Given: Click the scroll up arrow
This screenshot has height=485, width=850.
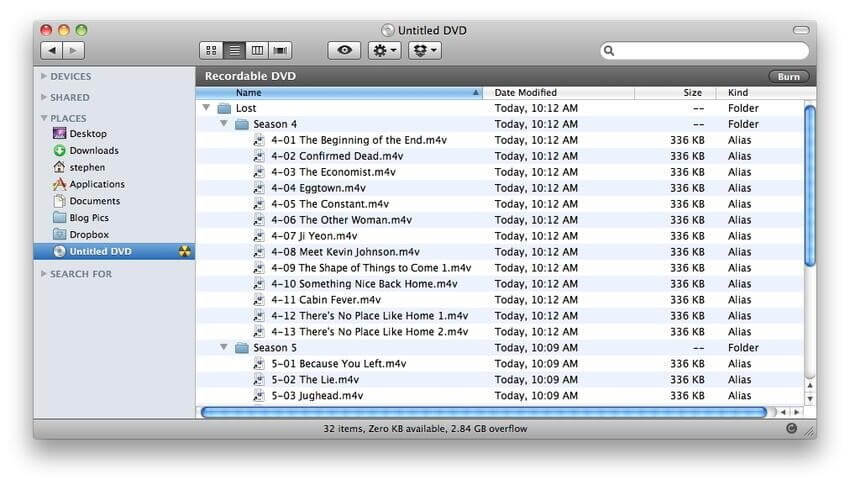Looking at the screenshot, I should pyautogui.click(x=810, y=385).
